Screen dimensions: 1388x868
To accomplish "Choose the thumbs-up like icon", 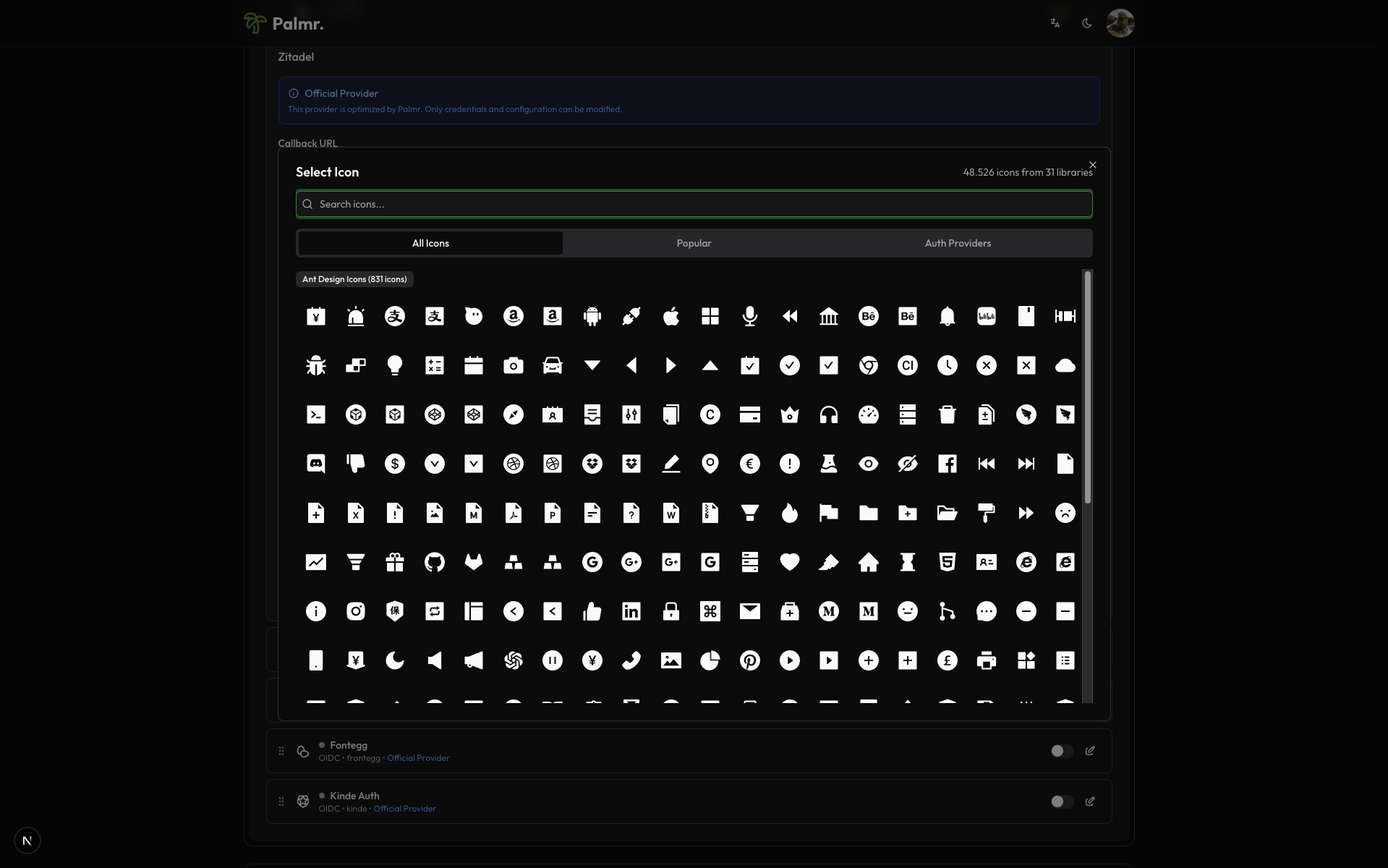I will point(592,611).
